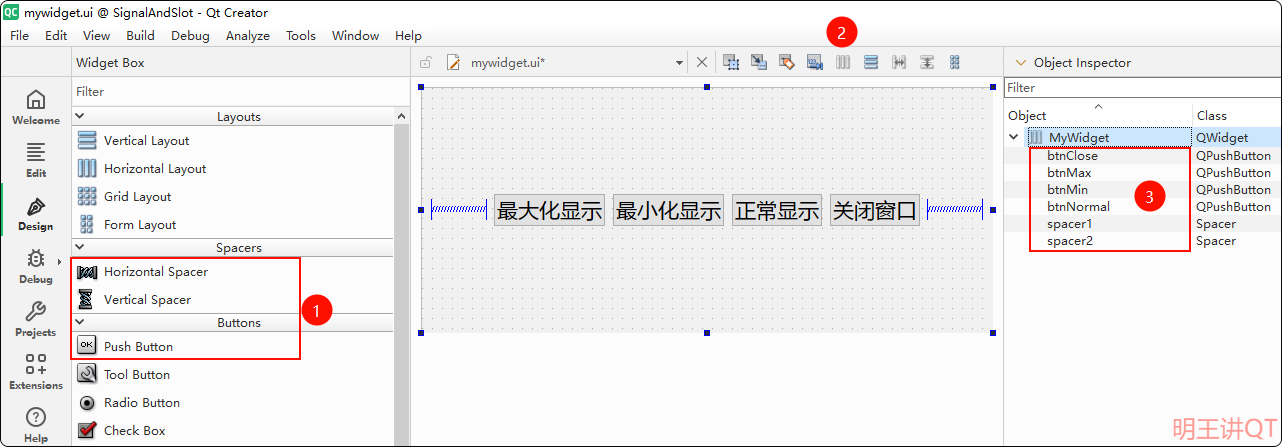Focus the Widget Box Filter field
The image size is (1282, 447).
(x=240, y=91)
